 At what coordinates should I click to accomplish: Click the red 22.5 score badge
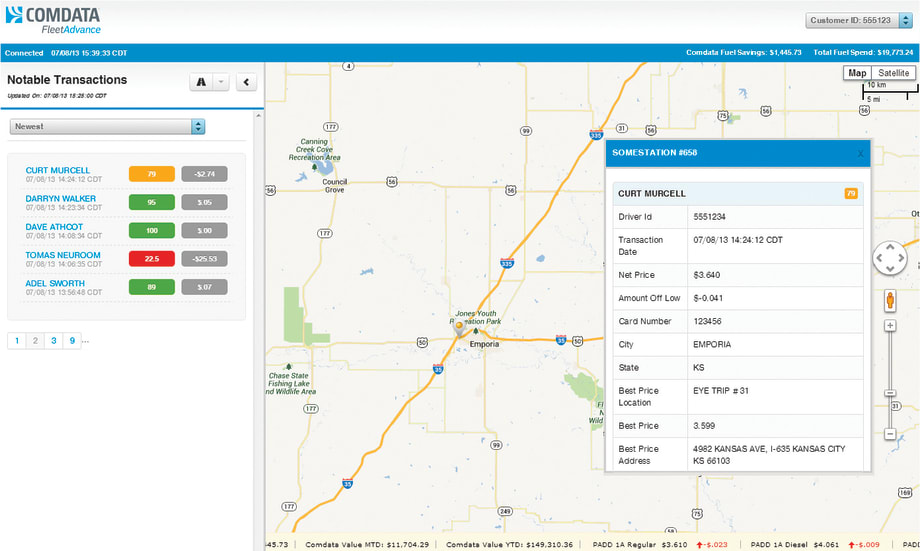[x=151, y=258]
